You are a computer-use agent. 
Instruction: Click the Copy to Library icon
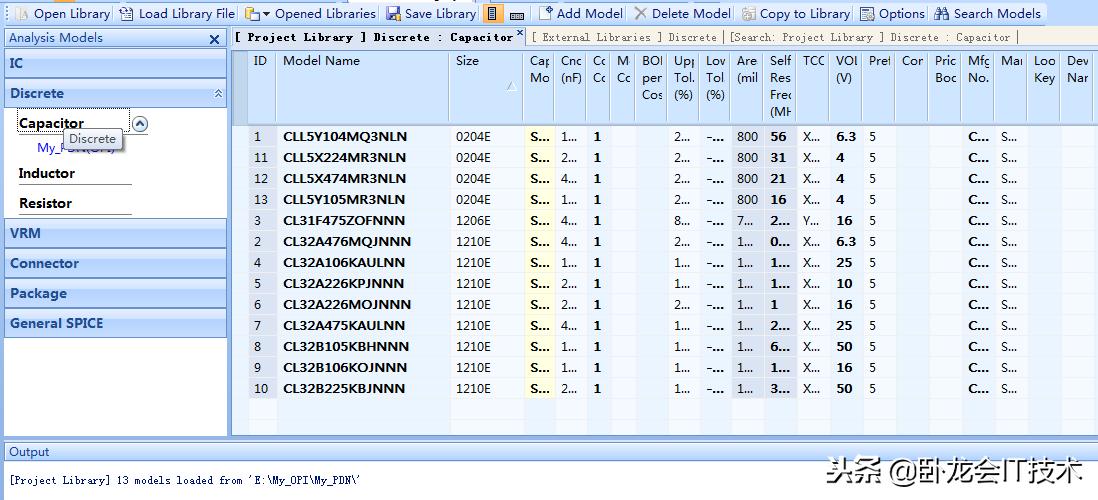[x=749, y=14]
